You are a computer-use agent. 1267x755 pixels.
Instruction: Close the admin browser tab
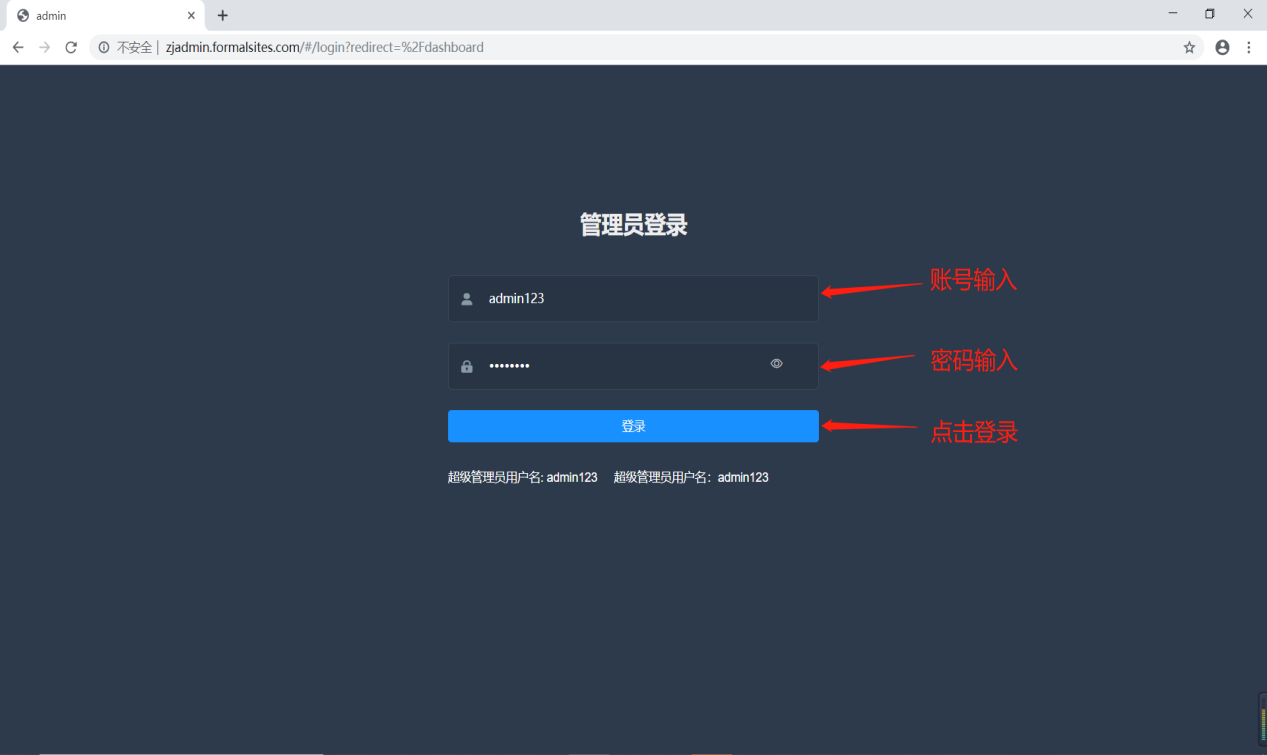(191, 16)
